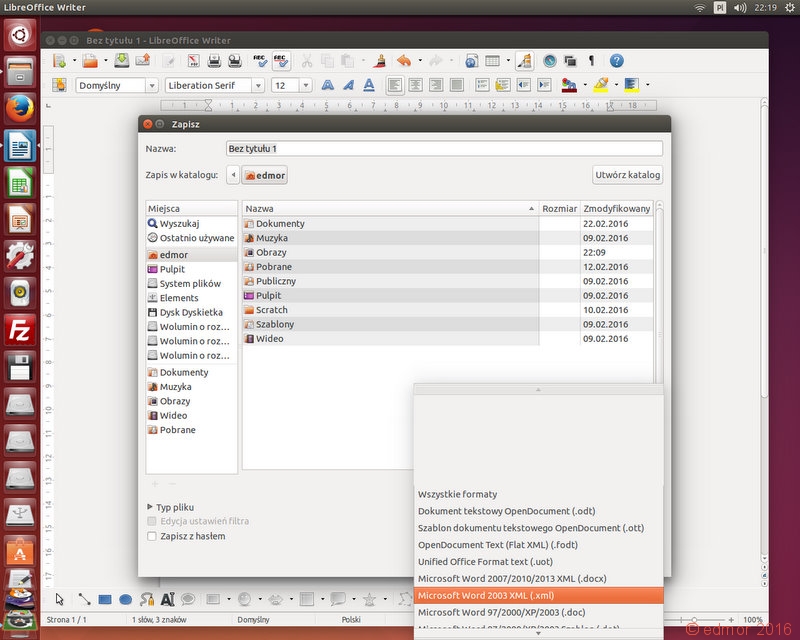Toggle formatting marks pilcrow icon

tap(591, 61)
